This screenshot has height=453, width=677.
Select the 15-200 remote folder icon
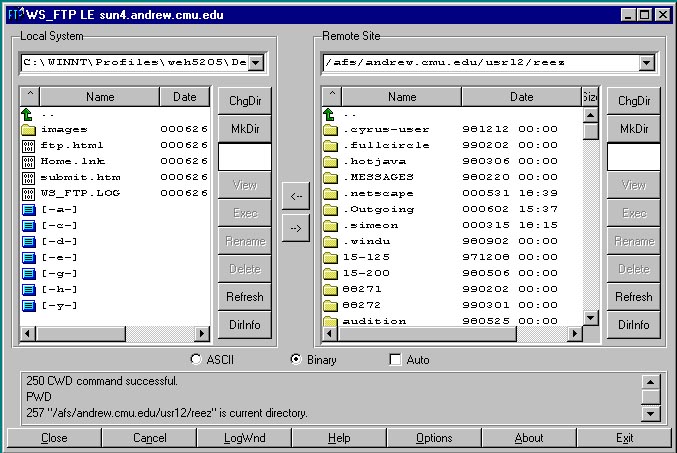tap(330, 273)
